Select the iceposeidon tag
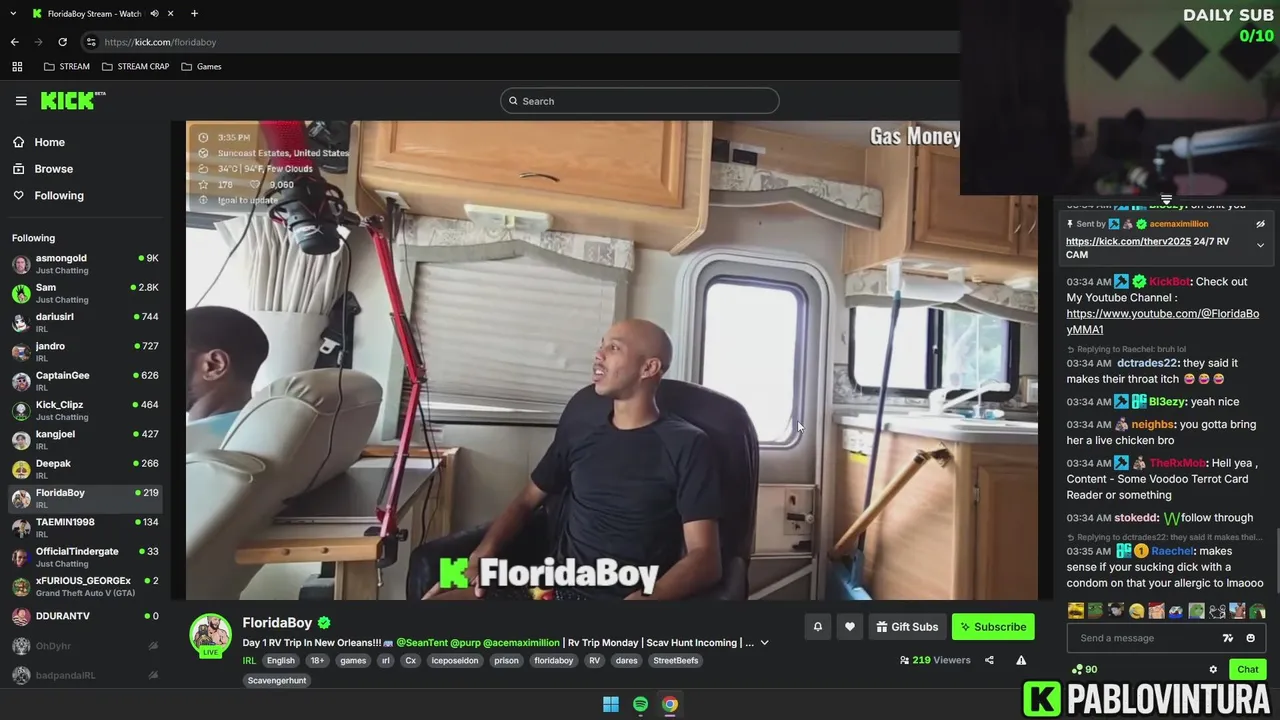 [455, 660]
